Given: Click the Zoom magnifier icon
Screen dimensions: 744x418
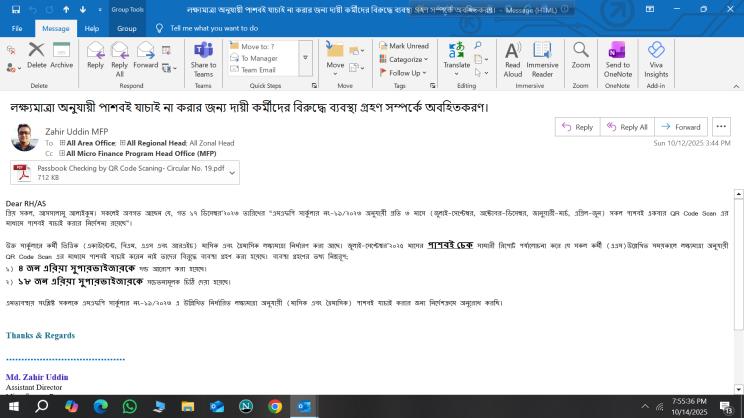Looking at the screenshot, I should pyautogui.click(x=580, y=56).
